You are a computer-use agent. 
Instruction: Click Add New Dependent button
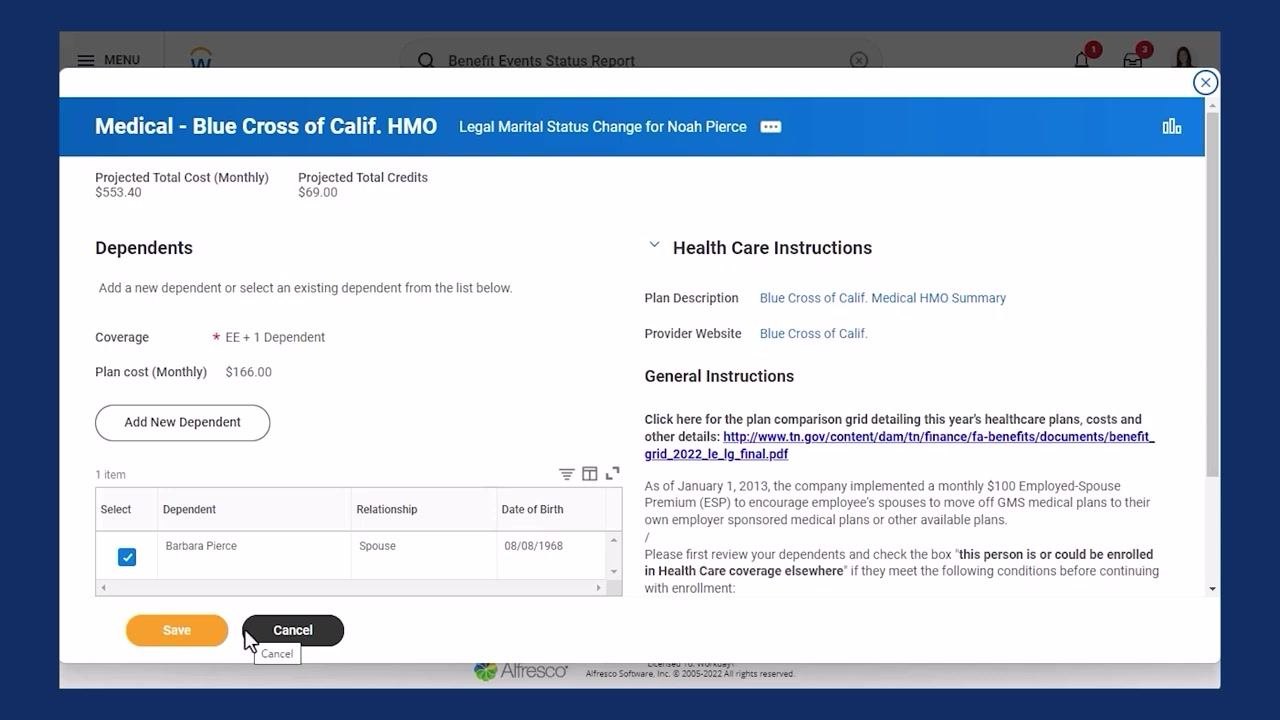click(x=182, y=422)
